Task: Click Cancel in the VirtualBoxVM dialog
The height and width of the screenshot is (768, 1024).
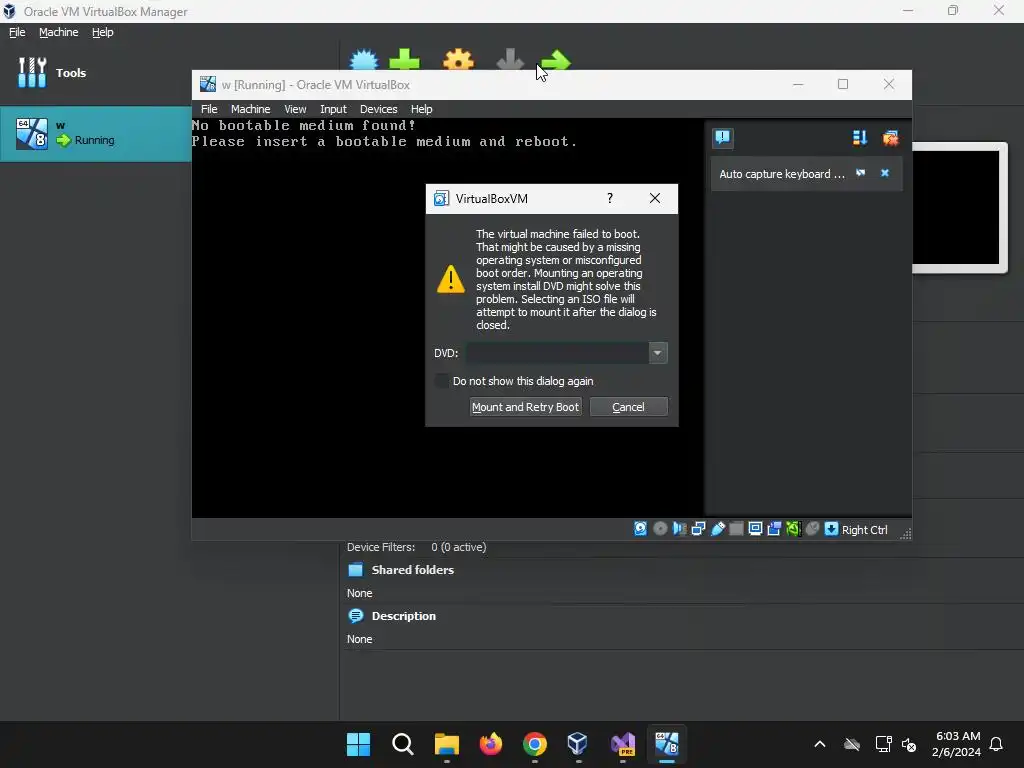Action: point(628,407)
